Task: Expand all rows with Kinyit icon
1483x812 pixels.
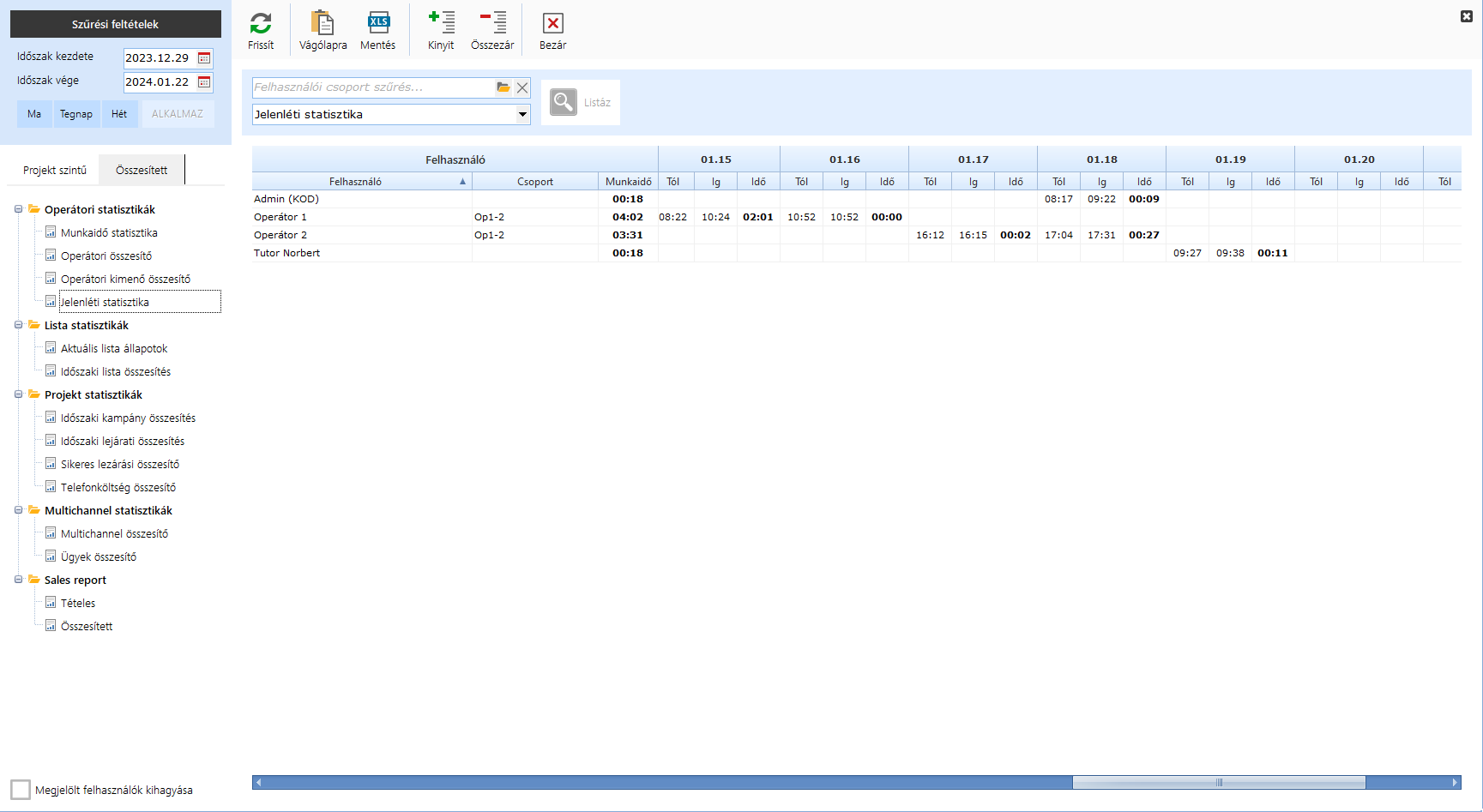Action: click(x=441, y=24)
